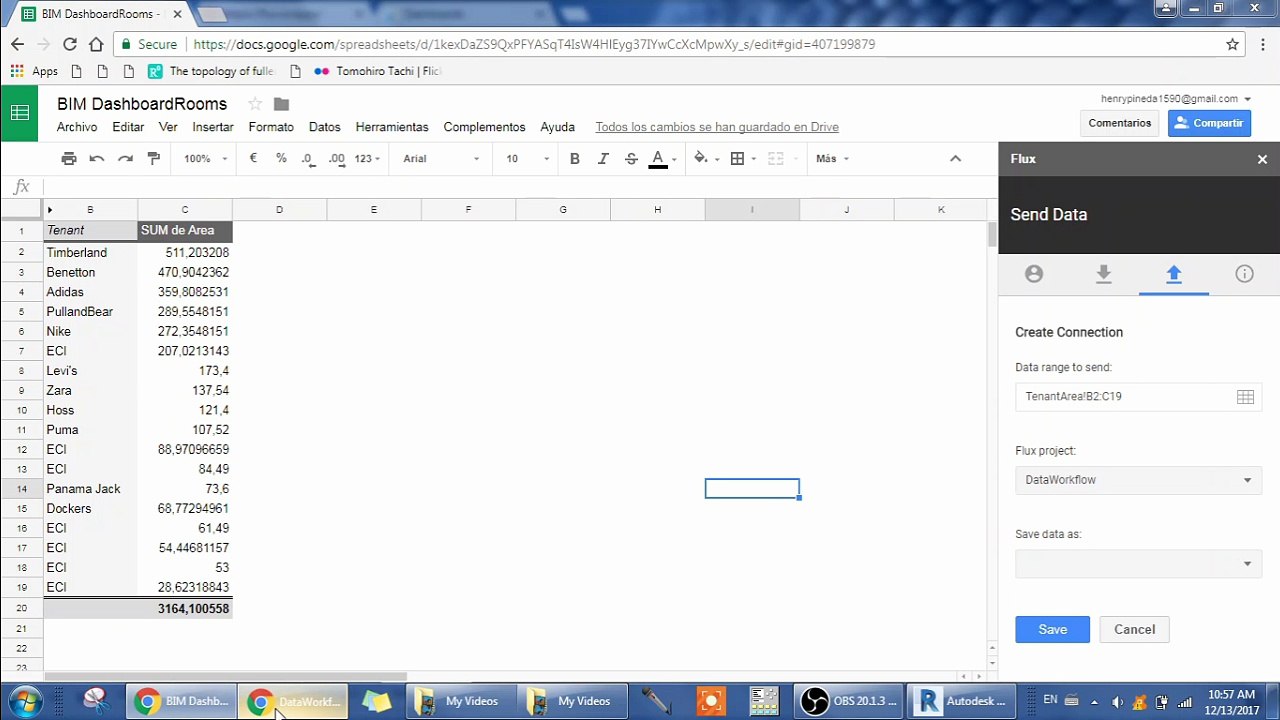This screenshot has width=1280, height=720.
Task: Reload the browser page
Action: (70, 44)
